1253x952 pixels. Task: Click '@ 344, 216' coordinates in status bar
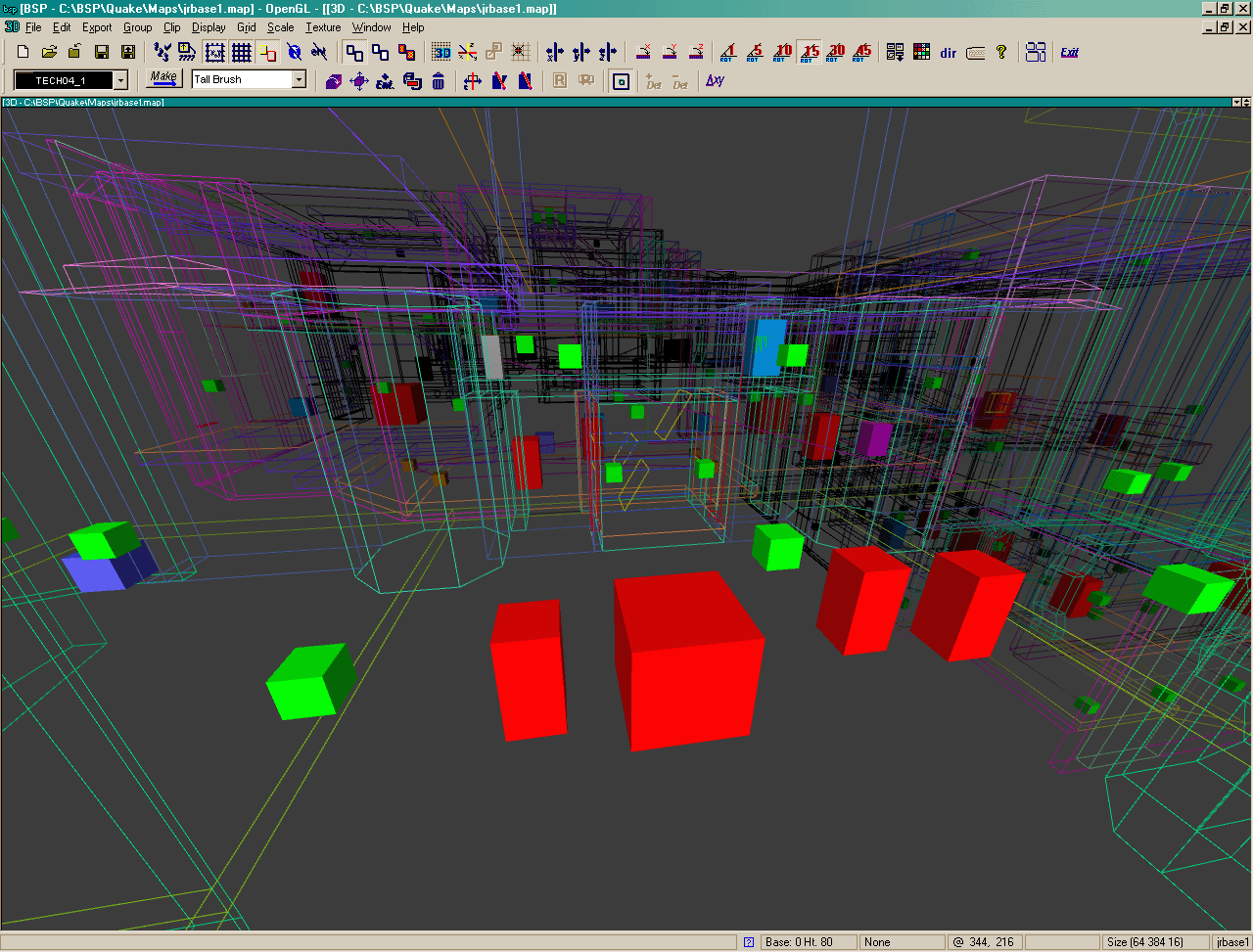tap(986, 942)
